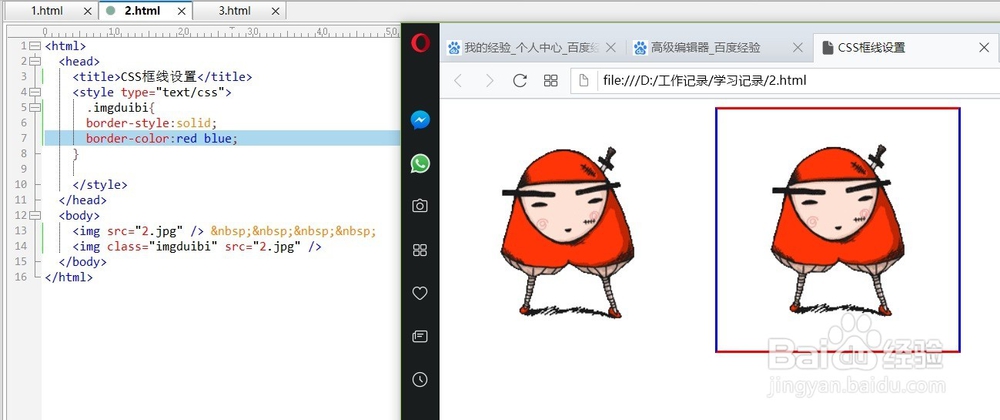Reload the 2.html page
The width and height of the screenshot is (1000, 420).
tap(520, 80)
